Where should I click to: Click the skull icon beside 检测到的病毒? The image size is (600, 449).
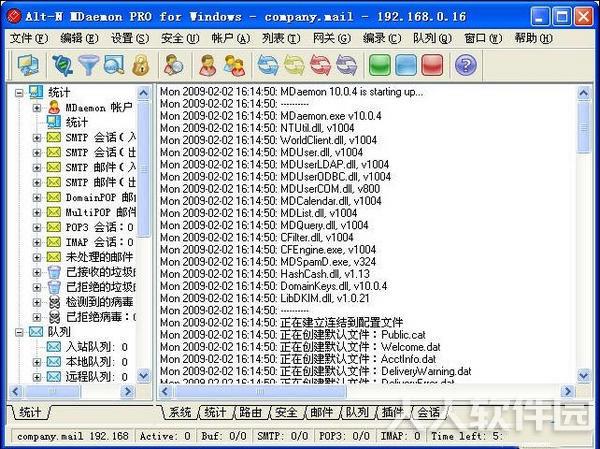click(x=54, y=302)
